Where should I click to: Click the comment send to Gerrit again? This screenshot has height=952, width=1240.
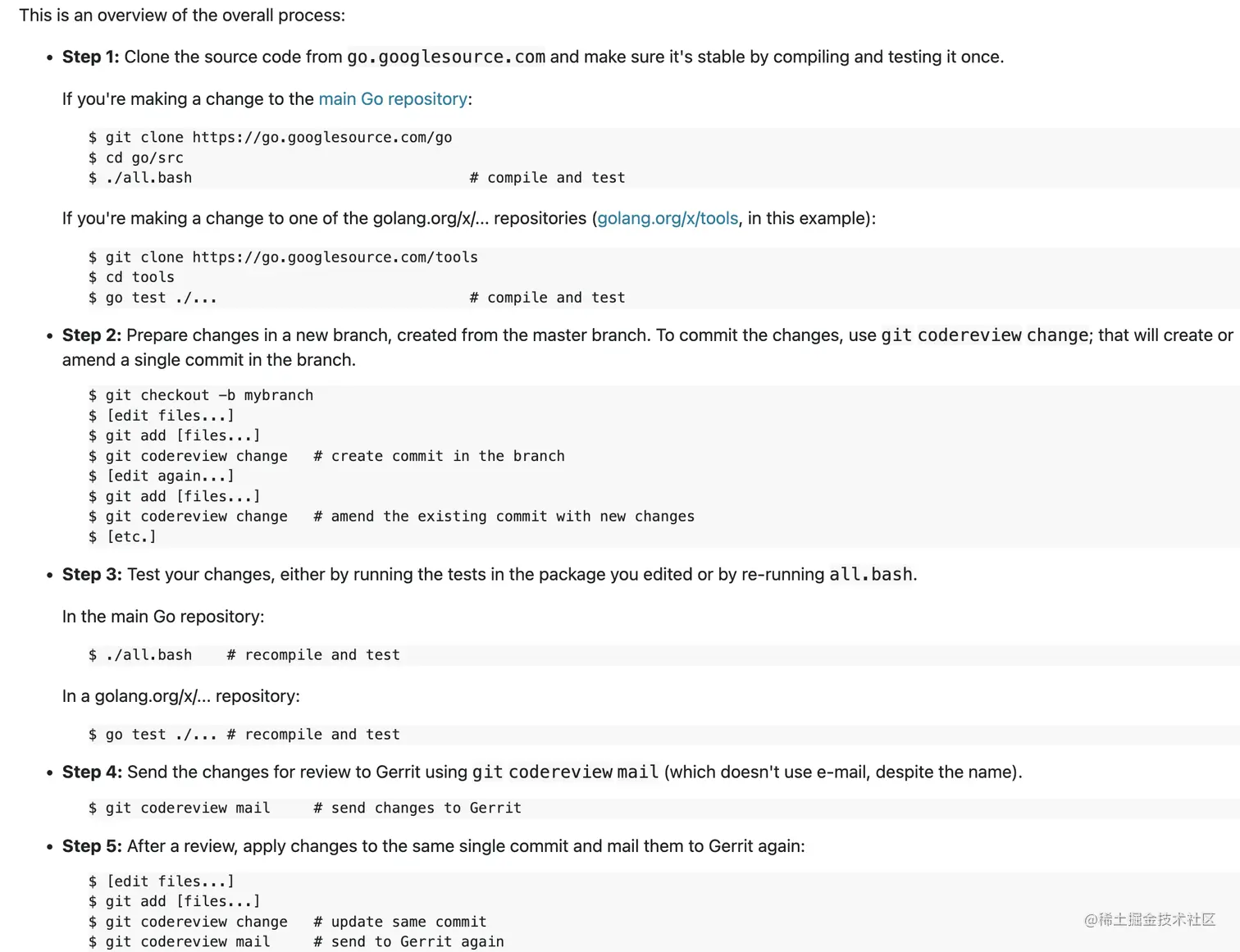pyautogui.click(x=408, y=942)
